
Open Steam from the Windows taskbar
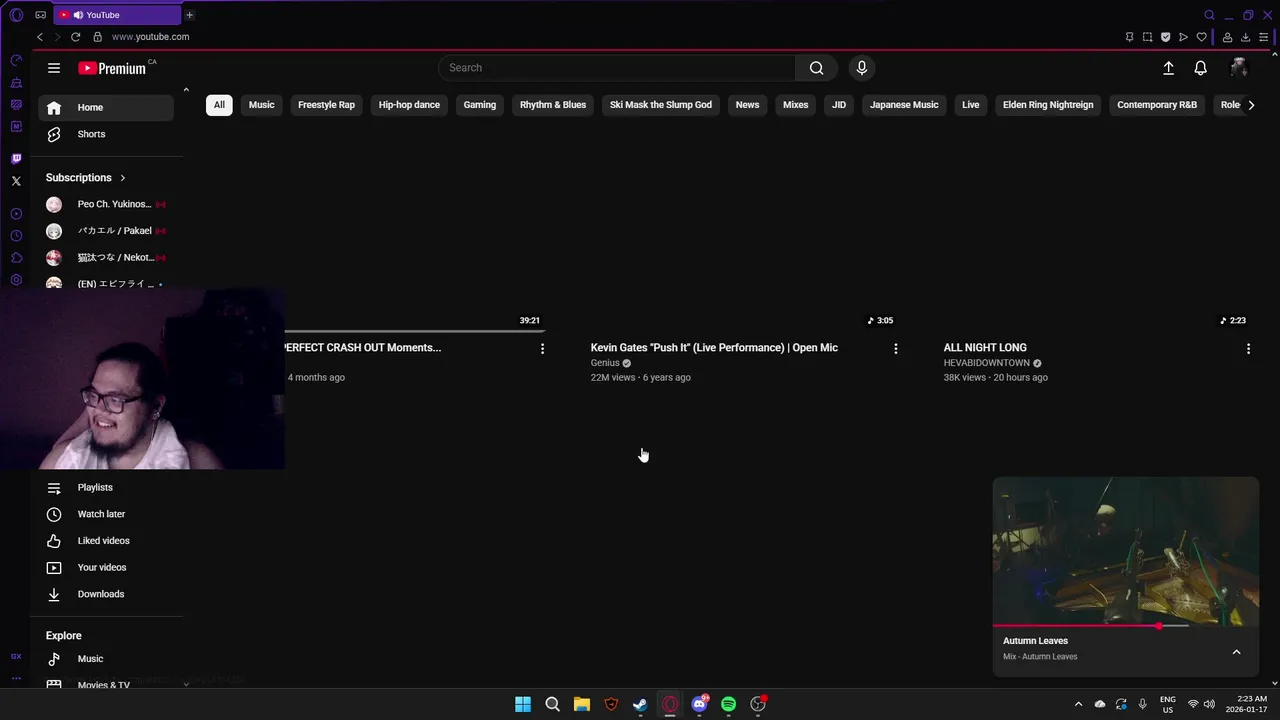pyautogui.click(x=640, y=704)
